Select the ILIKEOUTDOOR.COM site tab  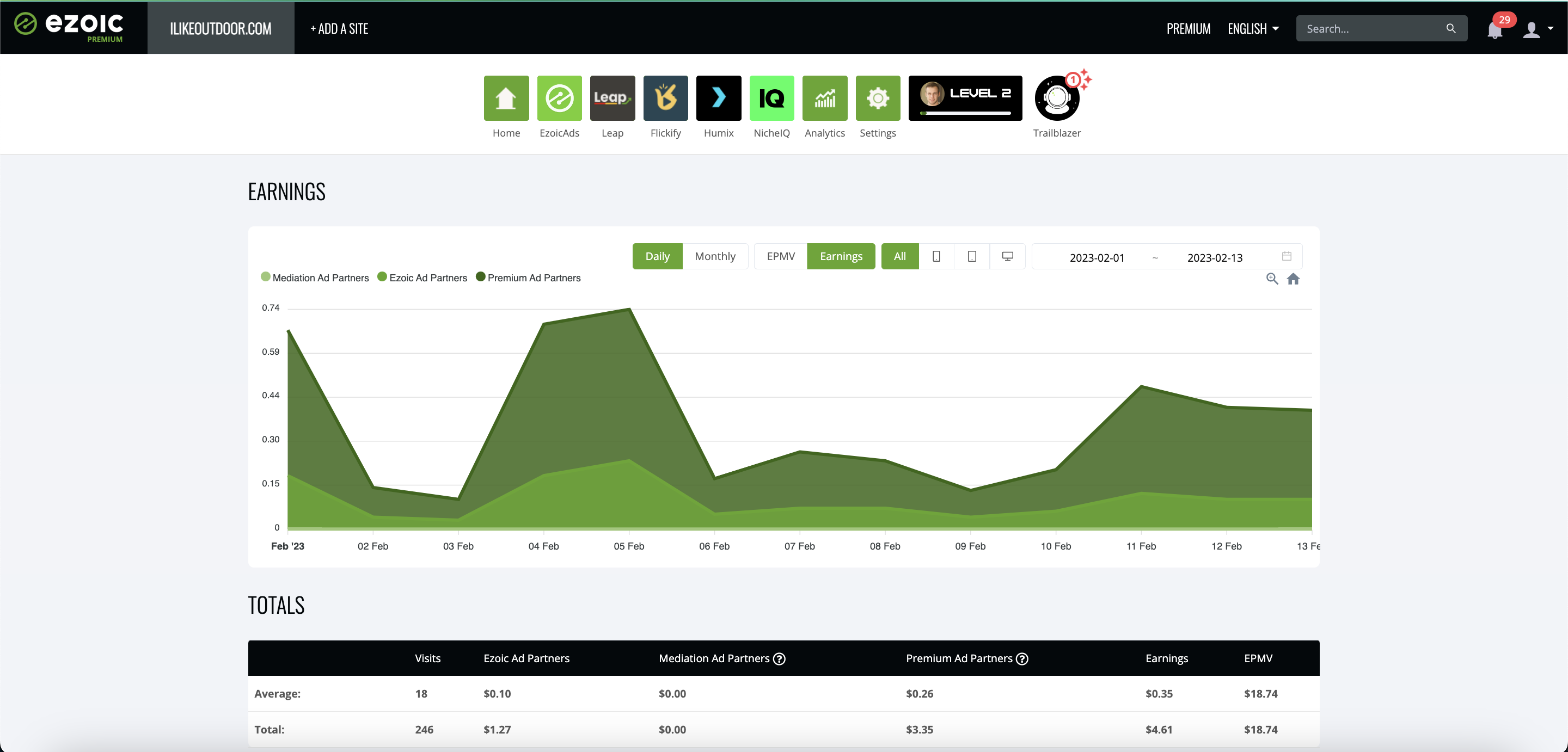220,29
